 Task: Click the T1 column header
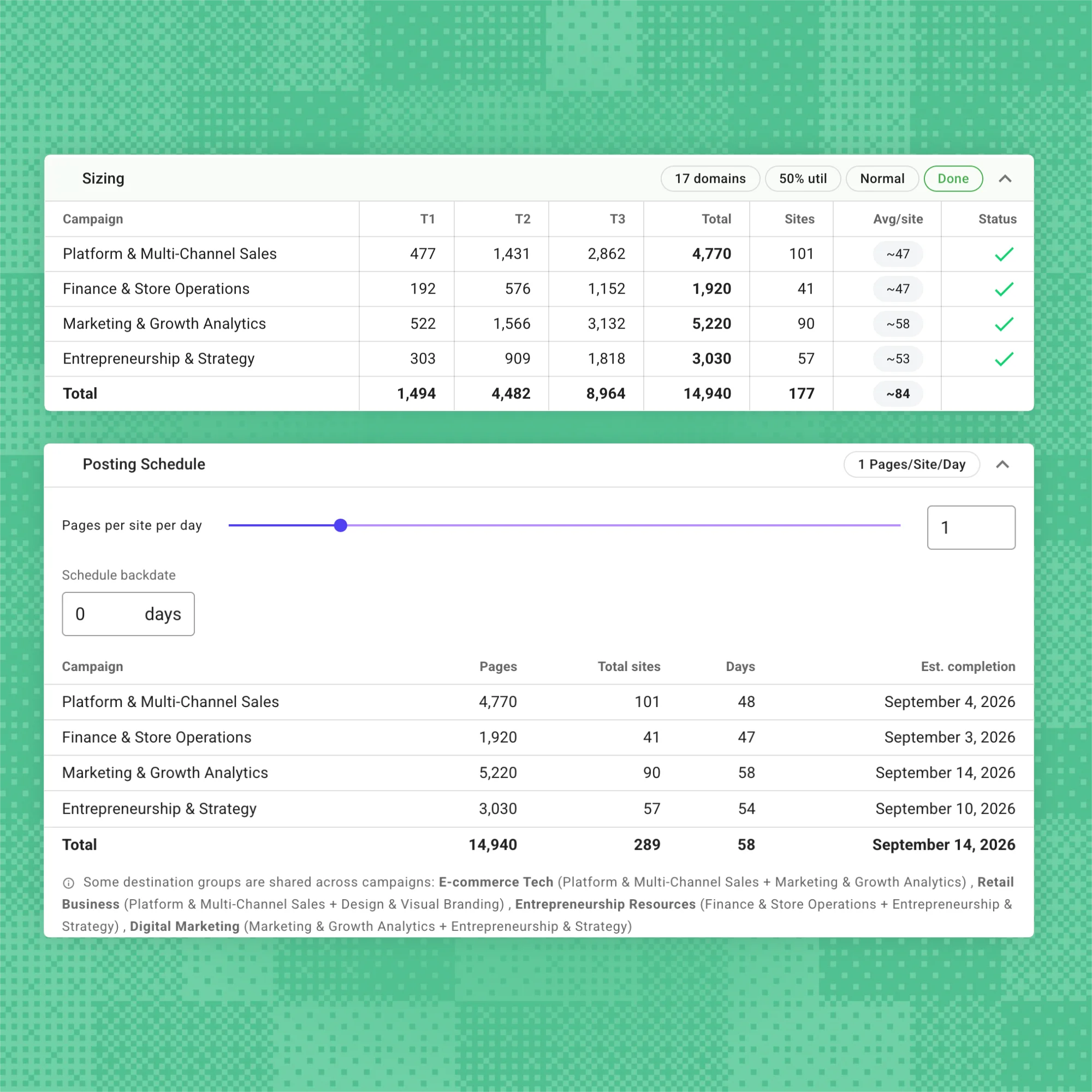tap(428, 219)
